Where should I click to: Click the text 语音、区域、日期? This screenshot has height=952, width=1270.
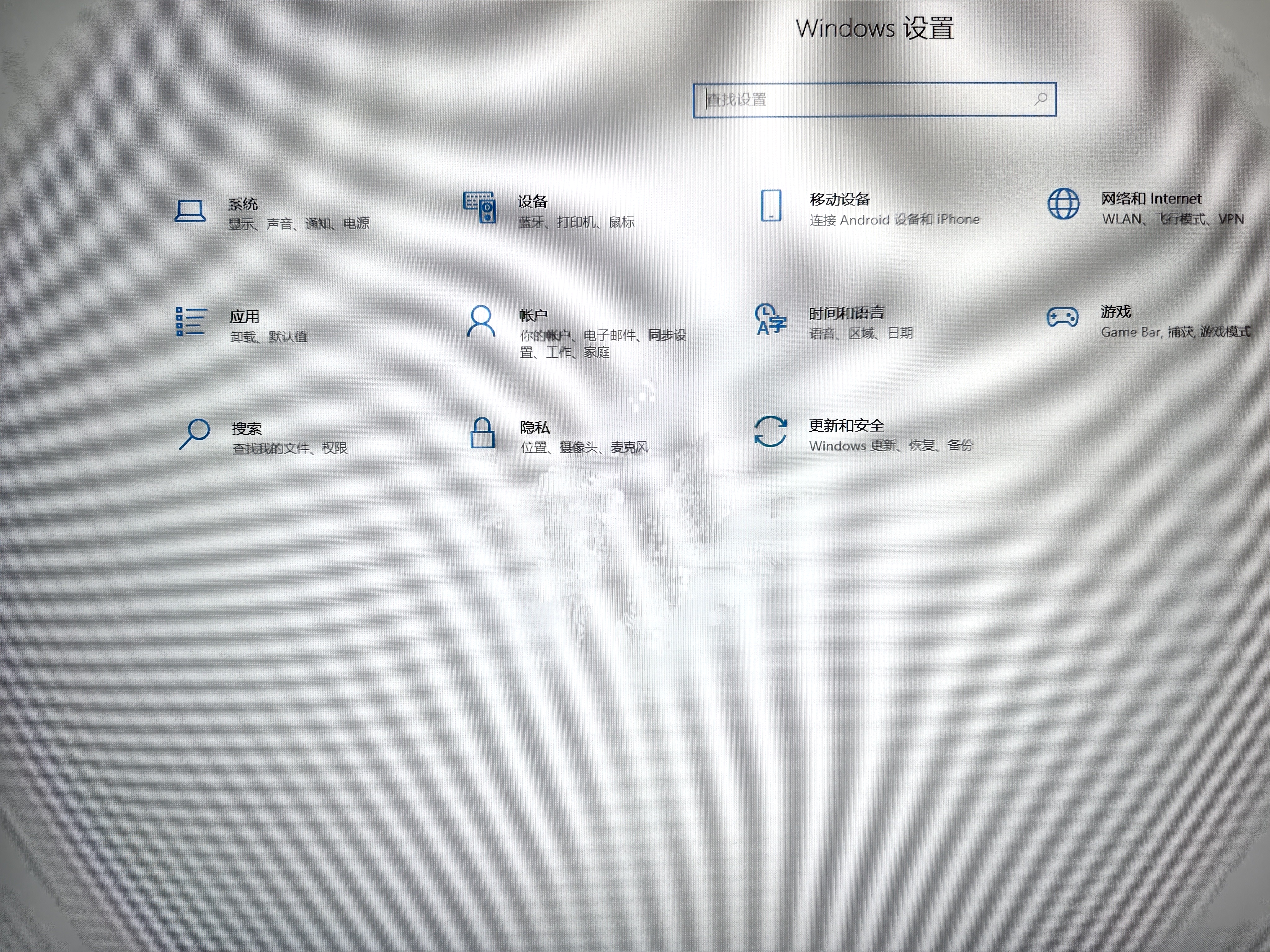click(861, 333)
